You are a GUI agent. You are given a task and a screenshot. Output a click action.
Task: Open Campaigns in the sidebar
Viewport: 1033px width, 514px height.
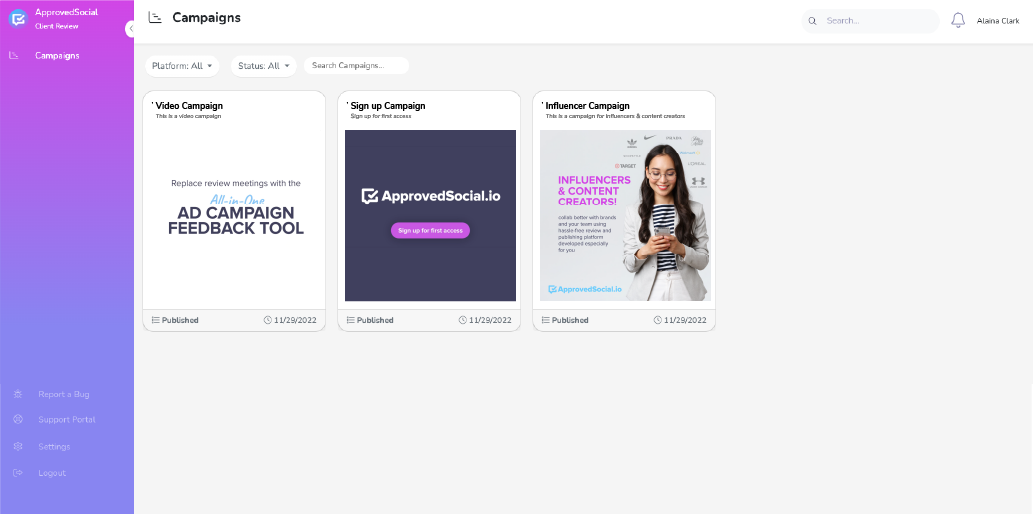point(57,56)
